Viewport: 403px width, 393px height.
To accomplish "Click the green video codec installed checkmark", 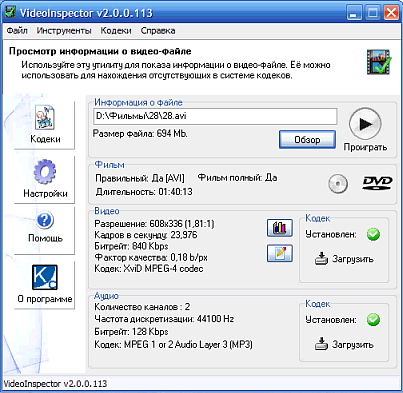I will tap(373, 234).
